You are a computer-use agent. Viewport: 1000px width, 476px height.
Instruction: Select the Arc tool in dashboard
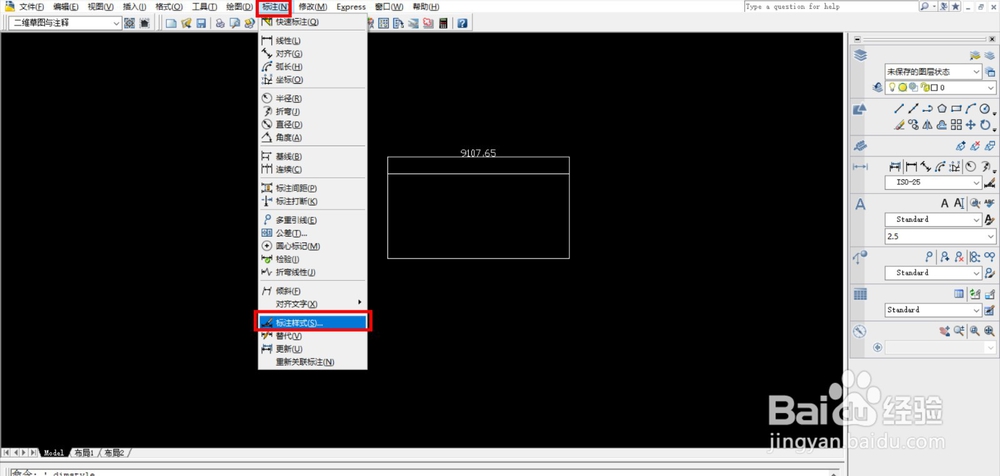(970, 109)
